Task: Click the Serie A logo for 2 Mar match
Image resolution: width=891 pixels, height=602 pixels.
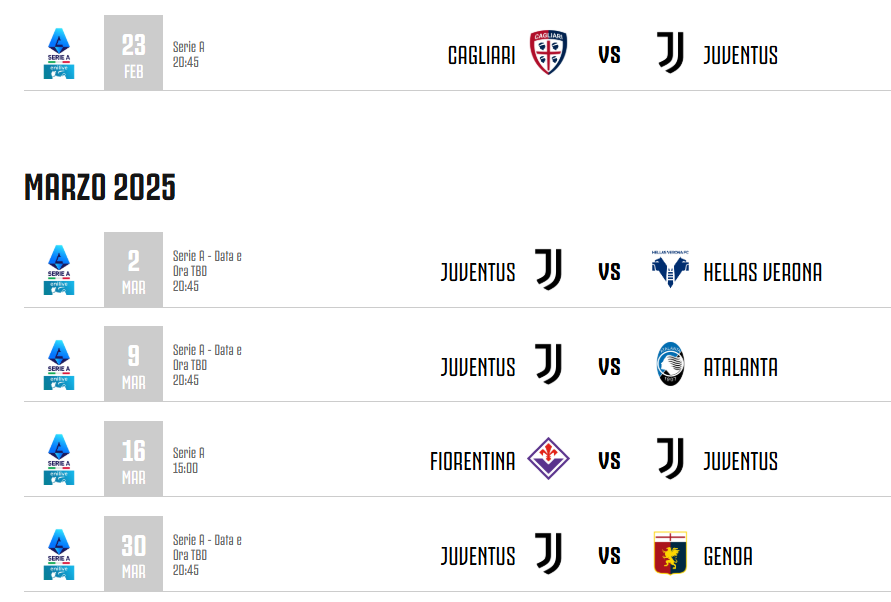Action: [x=59, y=270]
